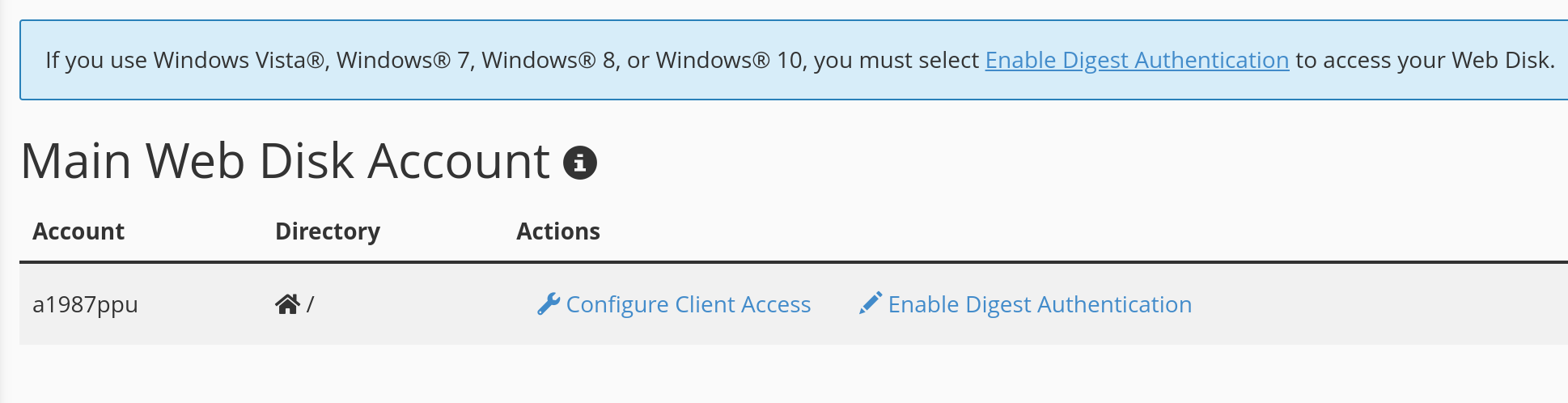Click the Account column header
1568x403 pixels.
point(78,231)
